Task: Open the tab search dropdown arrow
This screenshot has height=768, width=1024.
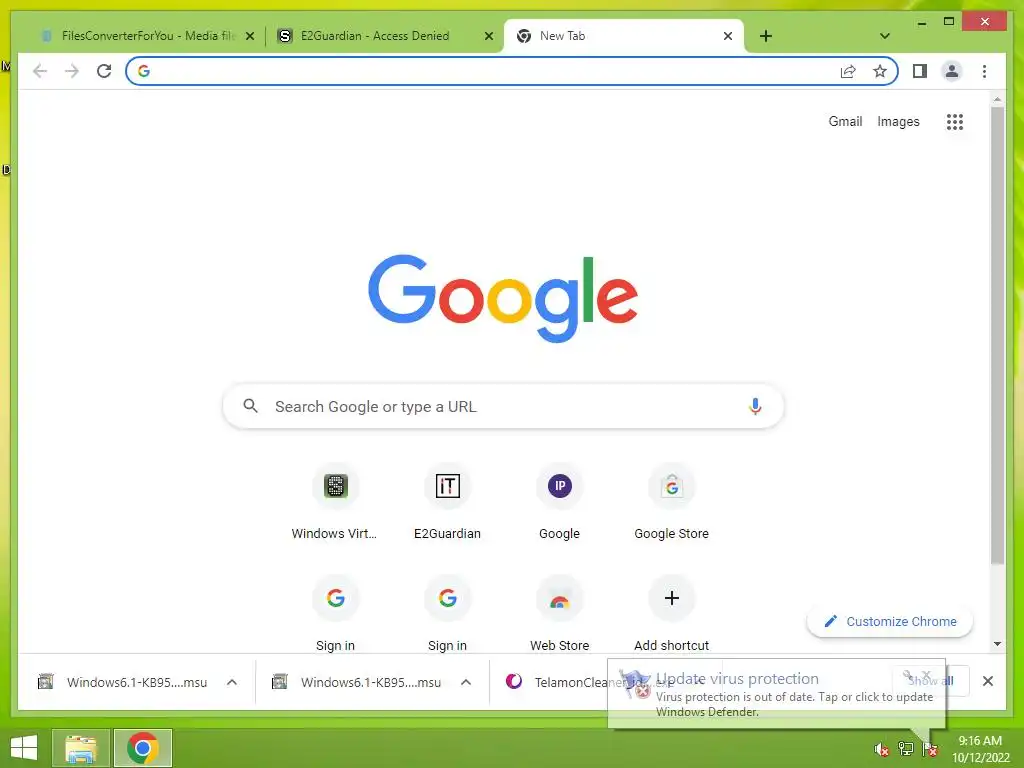Action: 885,36
